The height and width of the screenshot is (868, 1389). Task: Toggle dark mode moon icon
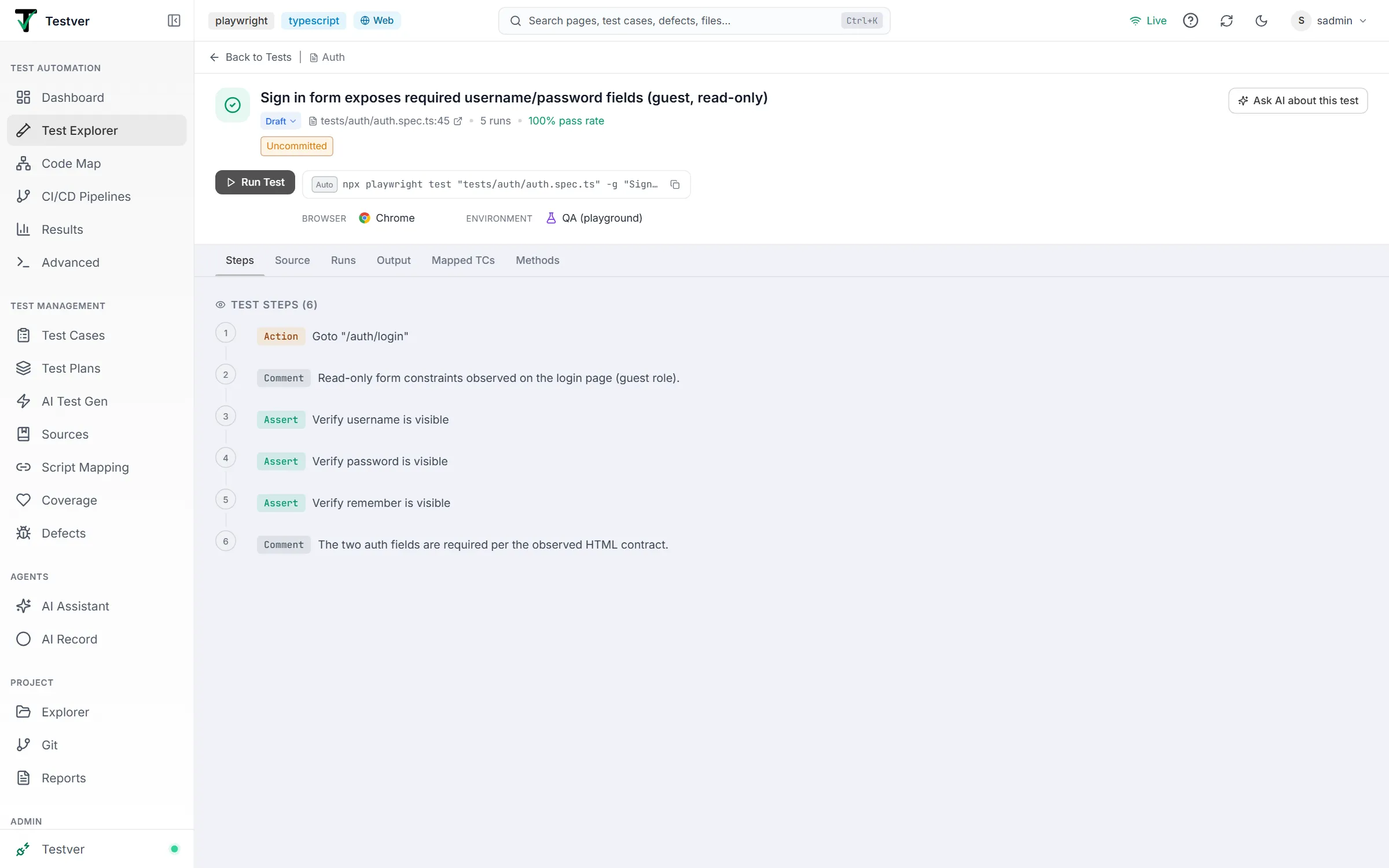[x=1262, y=21]
